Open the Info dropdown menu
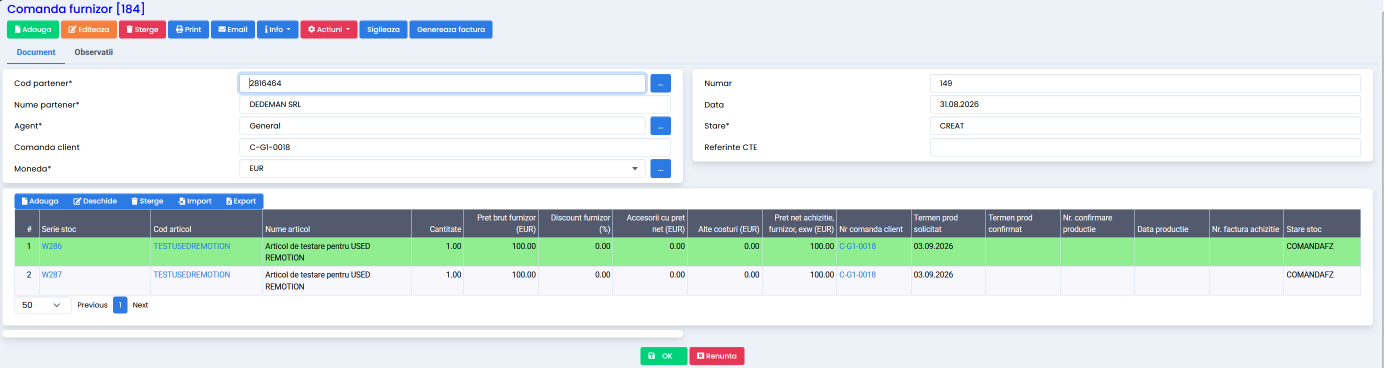 (277, 29)
